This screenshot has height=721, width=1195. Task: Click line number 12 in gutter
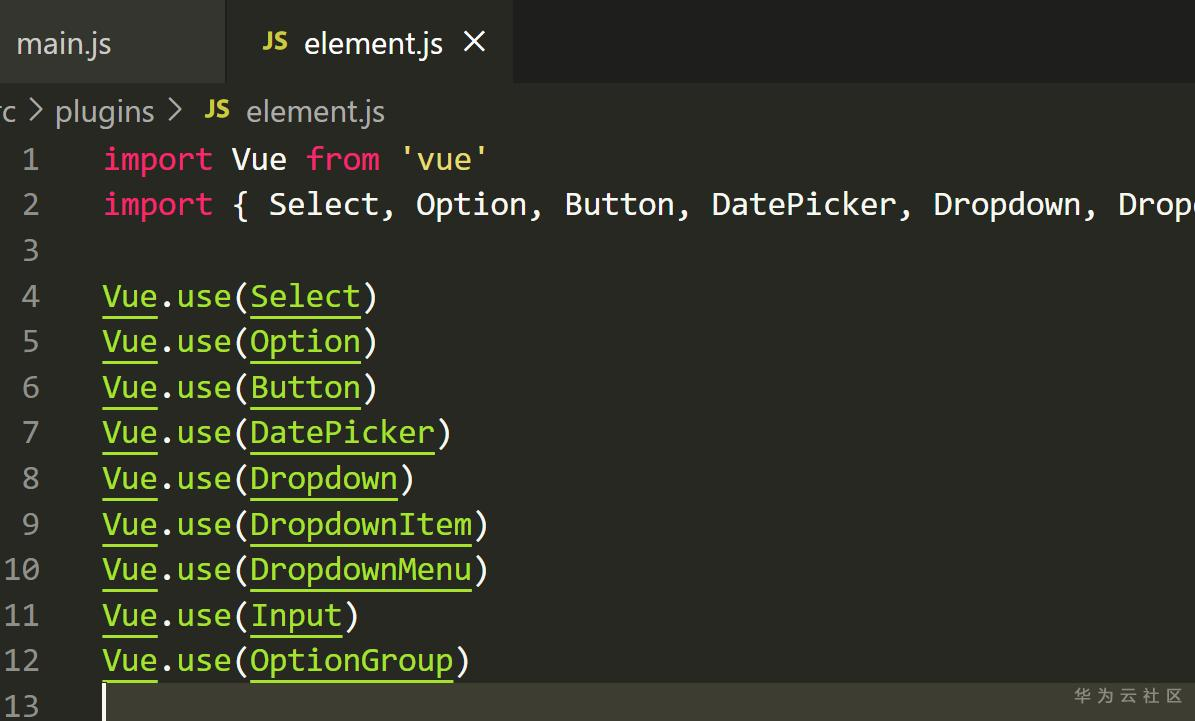(22, 661)
